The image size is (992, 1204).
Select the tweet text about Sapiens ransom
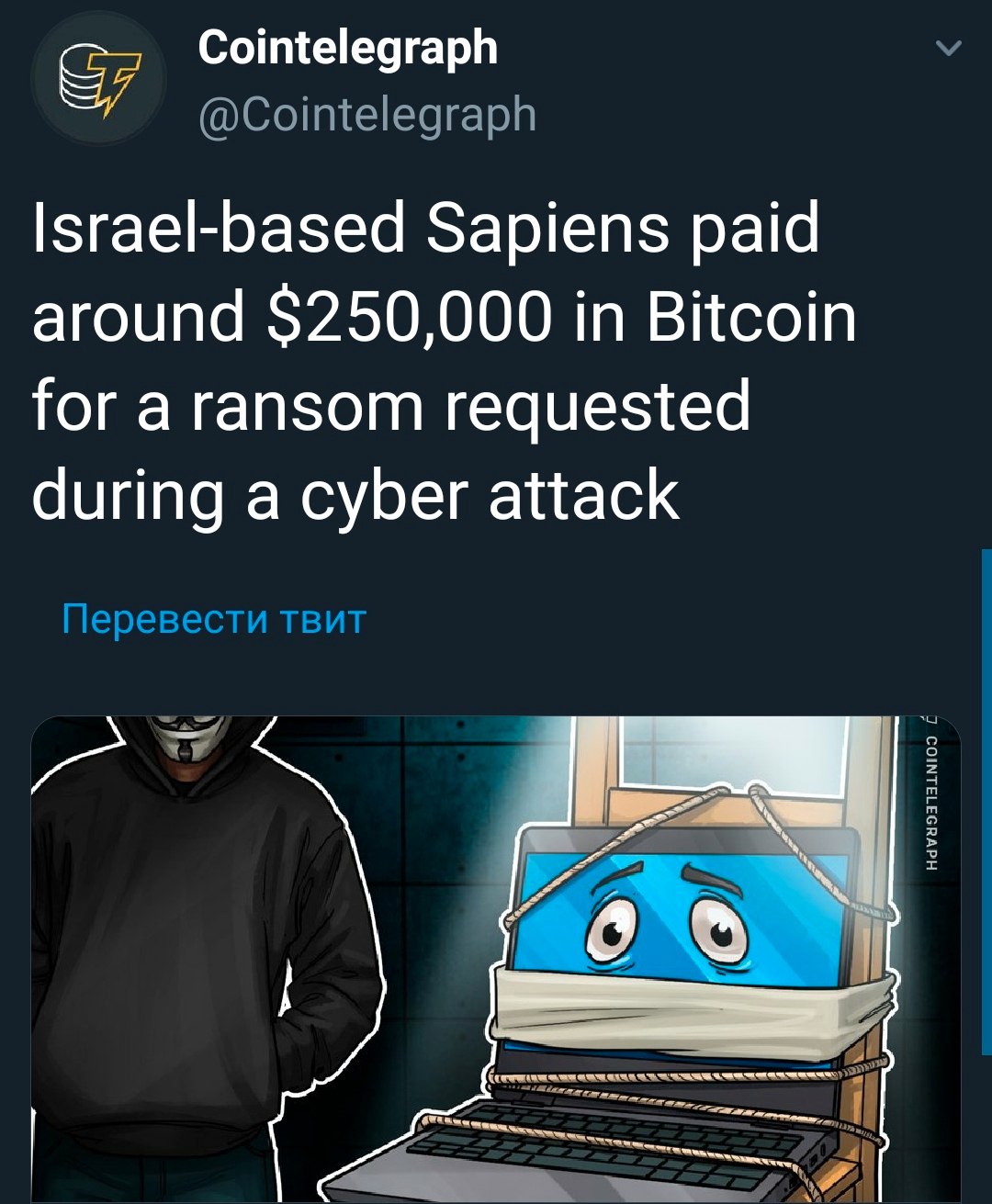pos(445,361)
